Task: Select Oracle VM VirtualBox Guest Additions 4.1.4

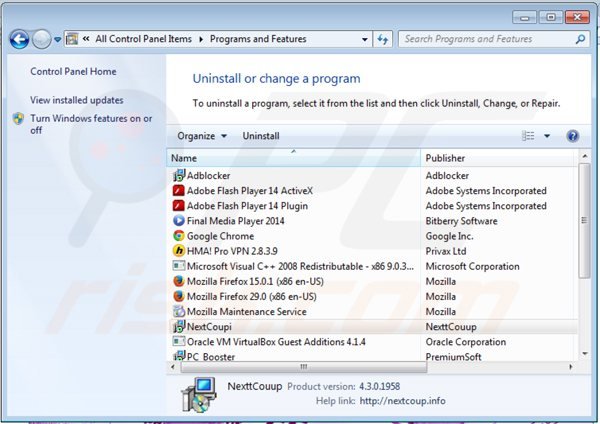Action: (276, 341)
